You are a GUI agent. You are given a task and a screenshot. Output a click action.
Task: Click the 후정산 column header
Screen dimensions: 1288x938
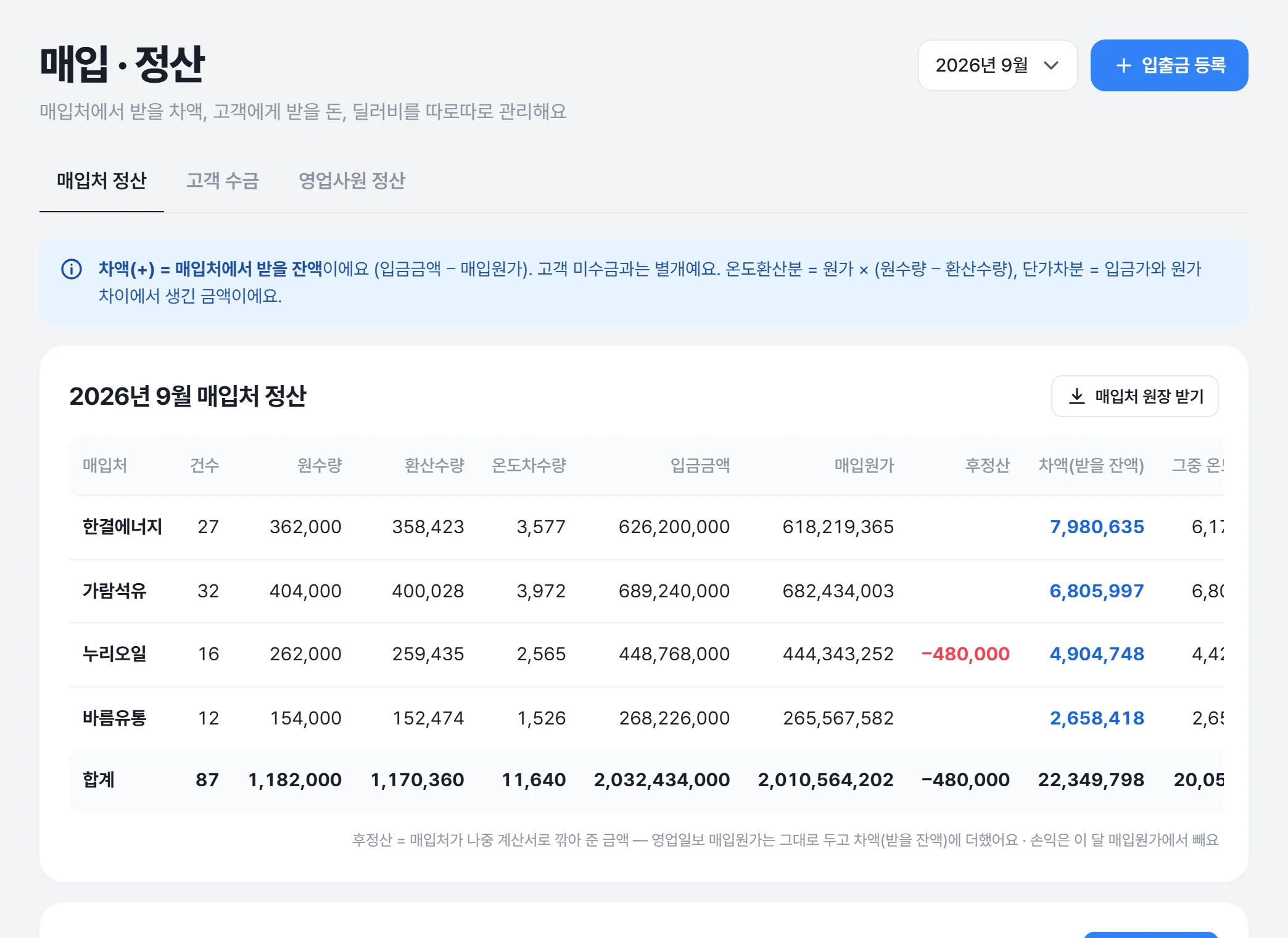coord(988,465)
